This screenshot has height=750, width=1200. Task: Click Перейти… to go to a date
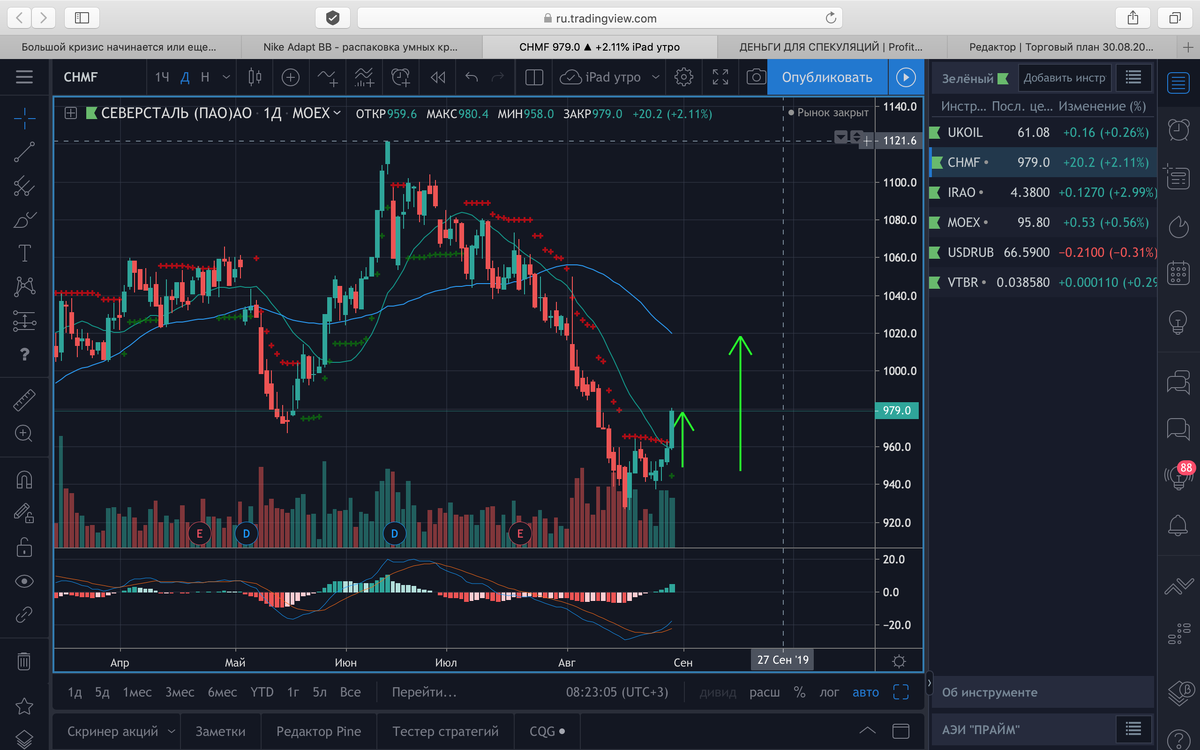(x=424, y=692)
